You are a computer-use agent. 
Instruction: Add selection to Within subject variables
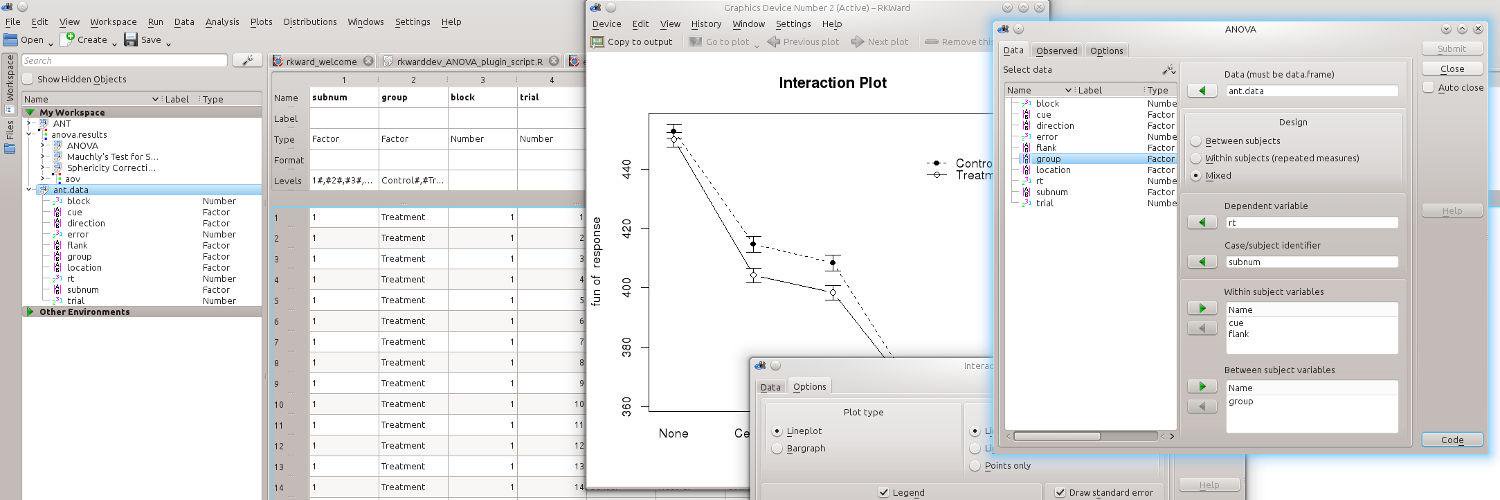point(1202,308)
